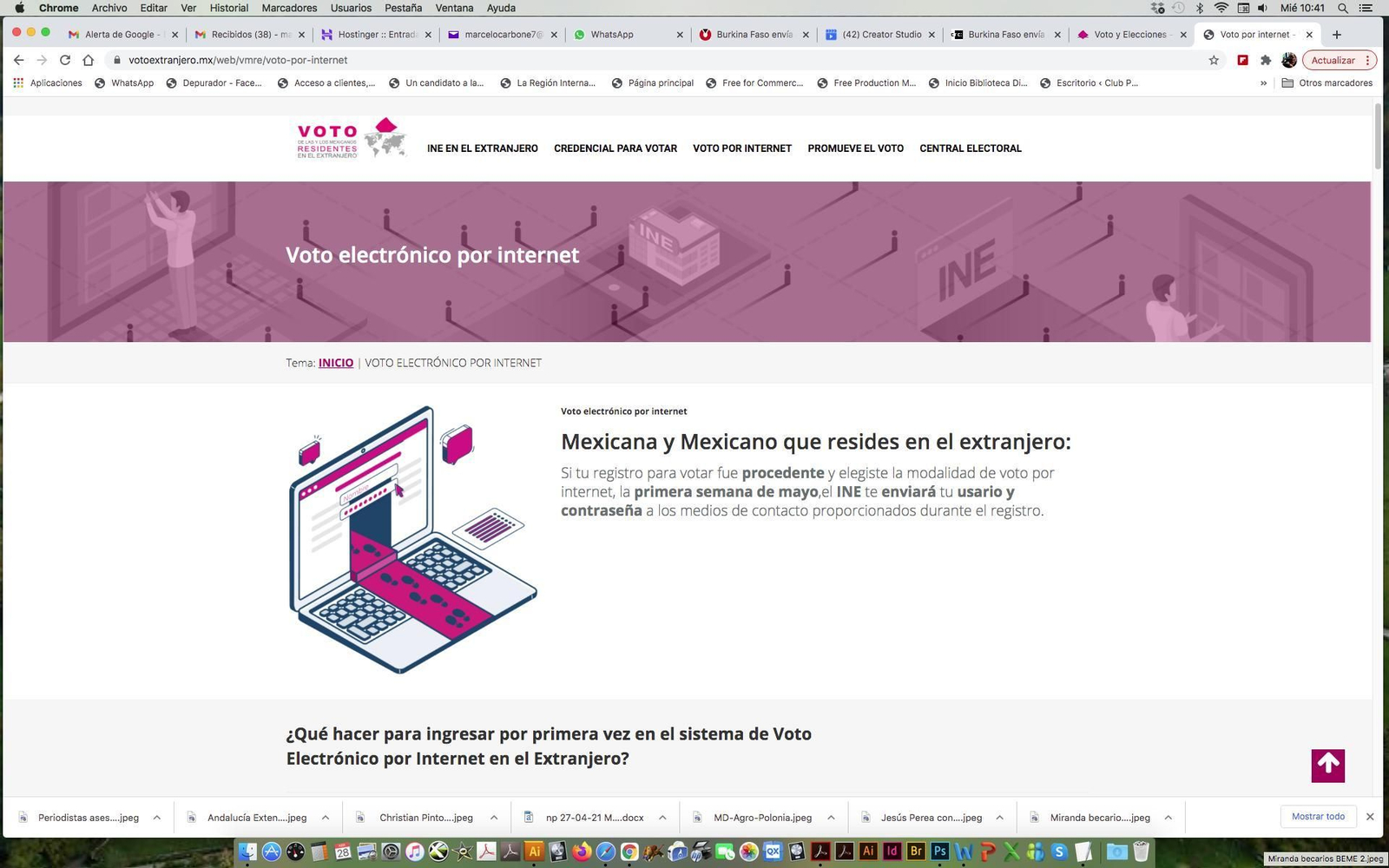1389x868 pixels.
Task: Open the Chrome extensions puzzle icon
Action: pos(1267,60)
